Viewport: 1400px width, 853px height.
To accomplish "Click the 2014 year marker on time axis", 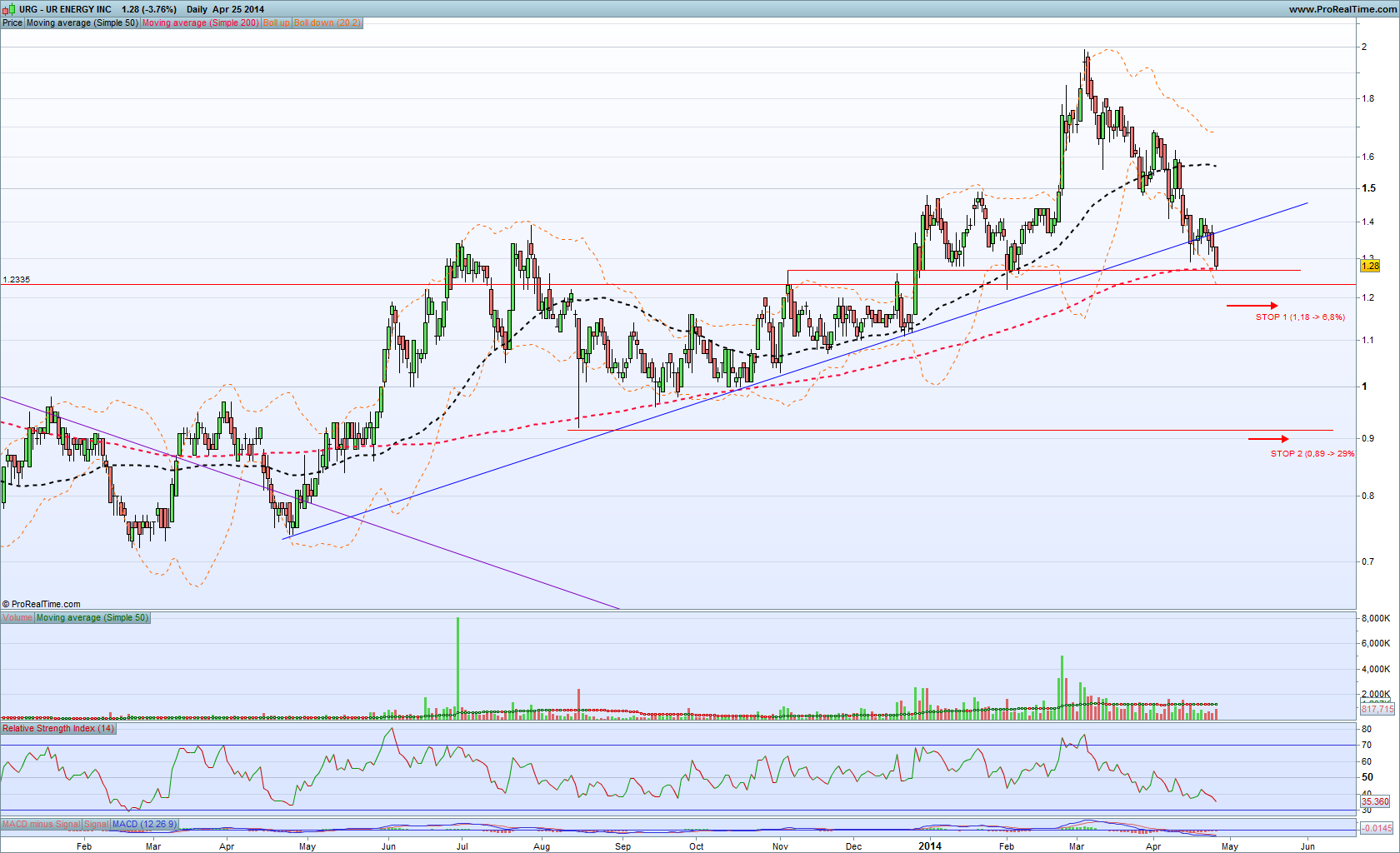I will click(x=930, y=846).
